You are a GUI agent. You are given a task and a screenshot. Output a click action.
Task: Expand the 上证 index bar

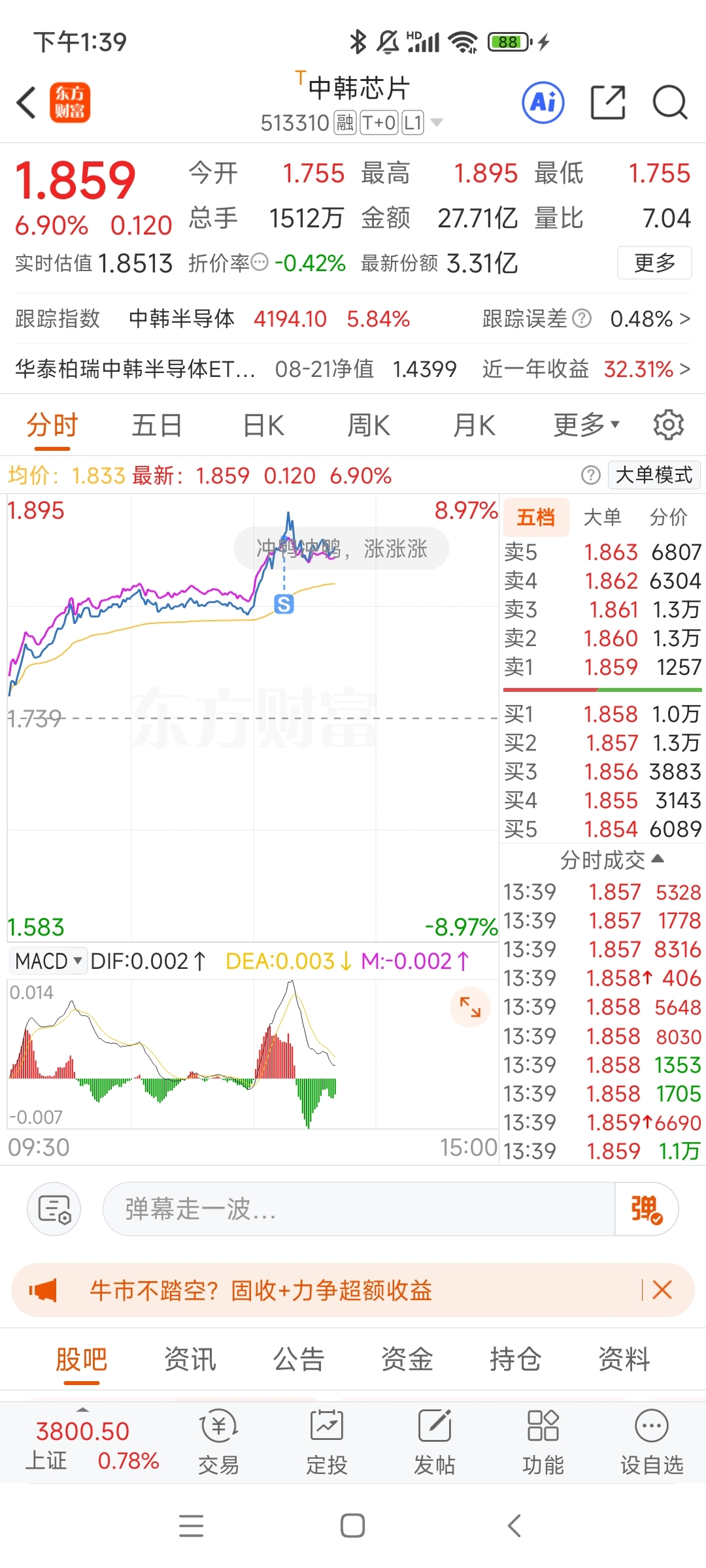82,1409
